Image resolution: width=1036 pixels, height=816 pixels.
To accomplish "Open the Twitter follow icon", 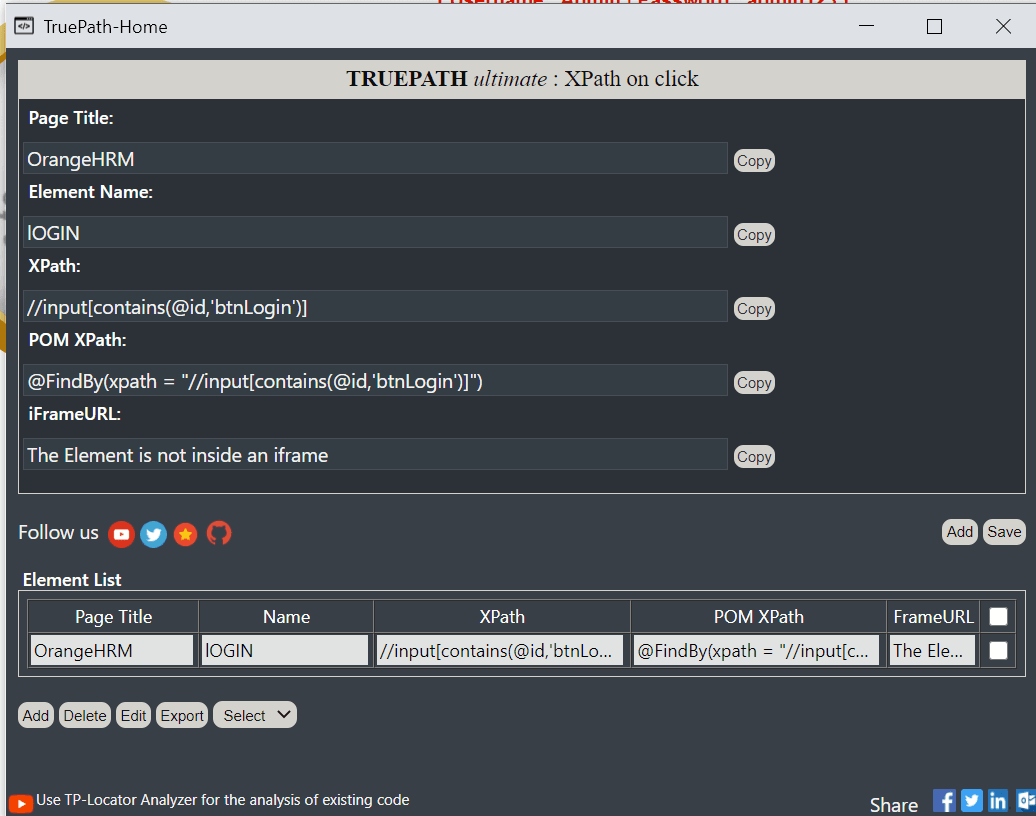I will (x=153, y=534).
